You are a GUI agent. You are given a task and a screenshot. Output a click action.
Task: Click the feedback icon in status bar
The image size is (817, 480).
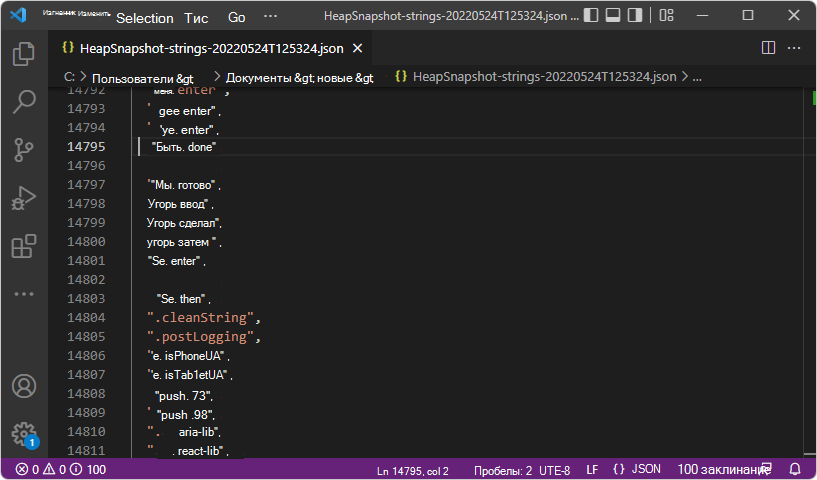[766, 467]
